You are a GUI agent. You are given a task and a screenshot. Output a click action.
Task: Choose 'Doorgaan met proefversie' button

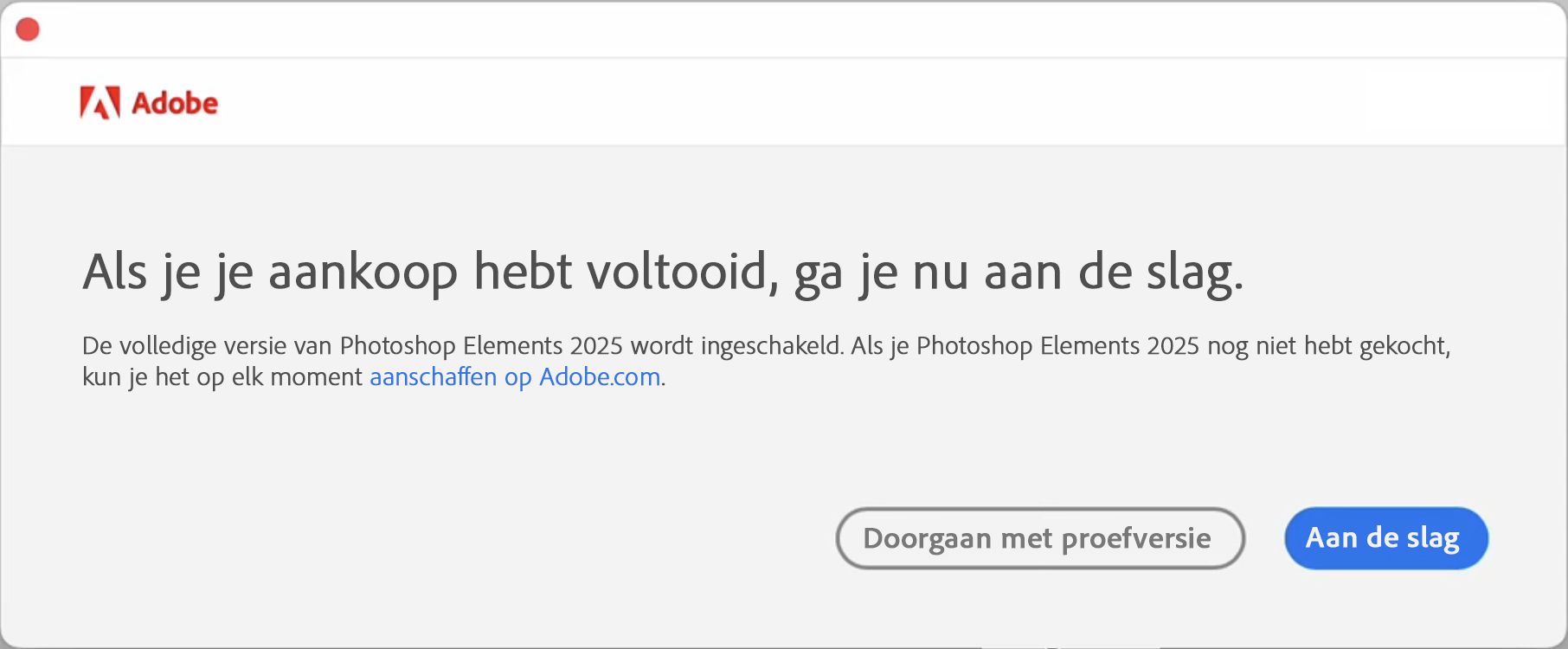[x=1040, y=538]
